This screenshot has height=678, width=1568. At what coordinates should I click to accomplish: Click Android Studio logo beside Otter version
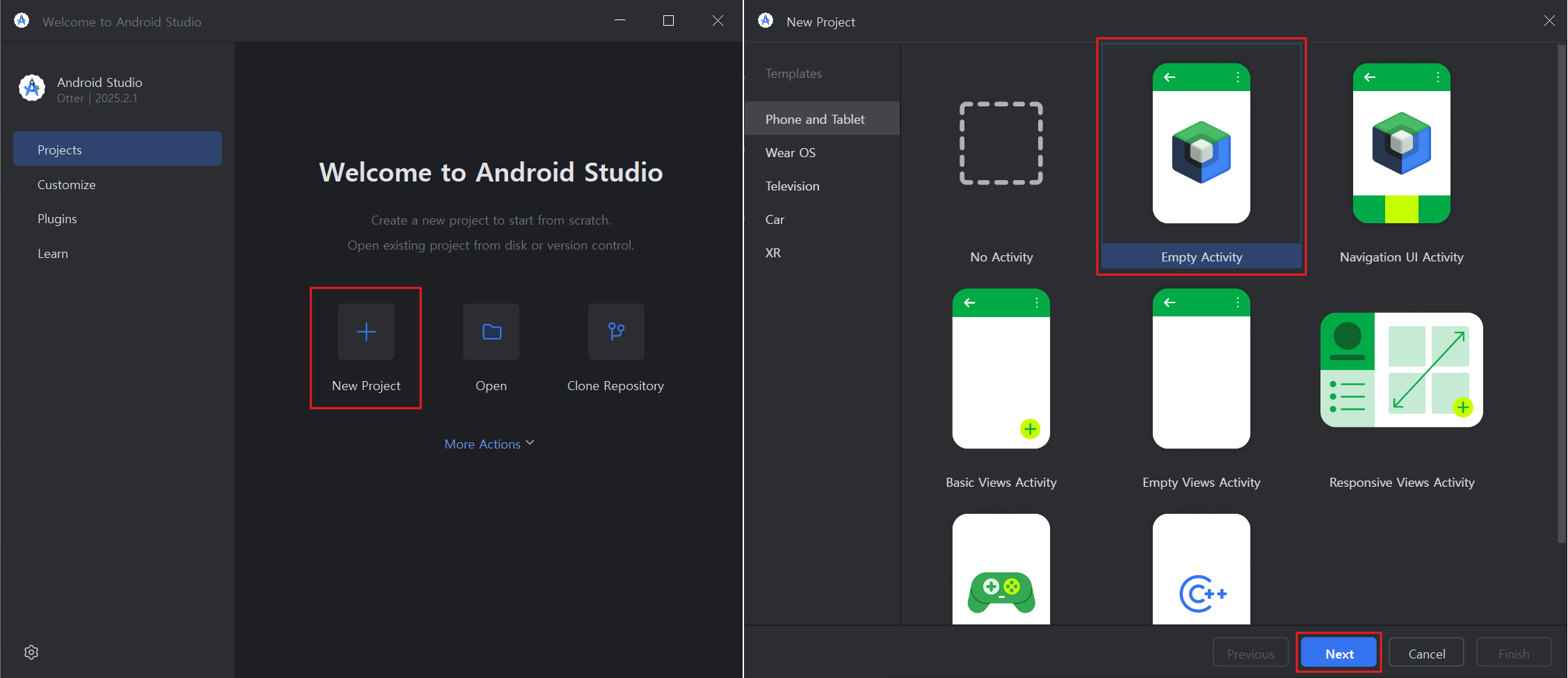point(32,88)
